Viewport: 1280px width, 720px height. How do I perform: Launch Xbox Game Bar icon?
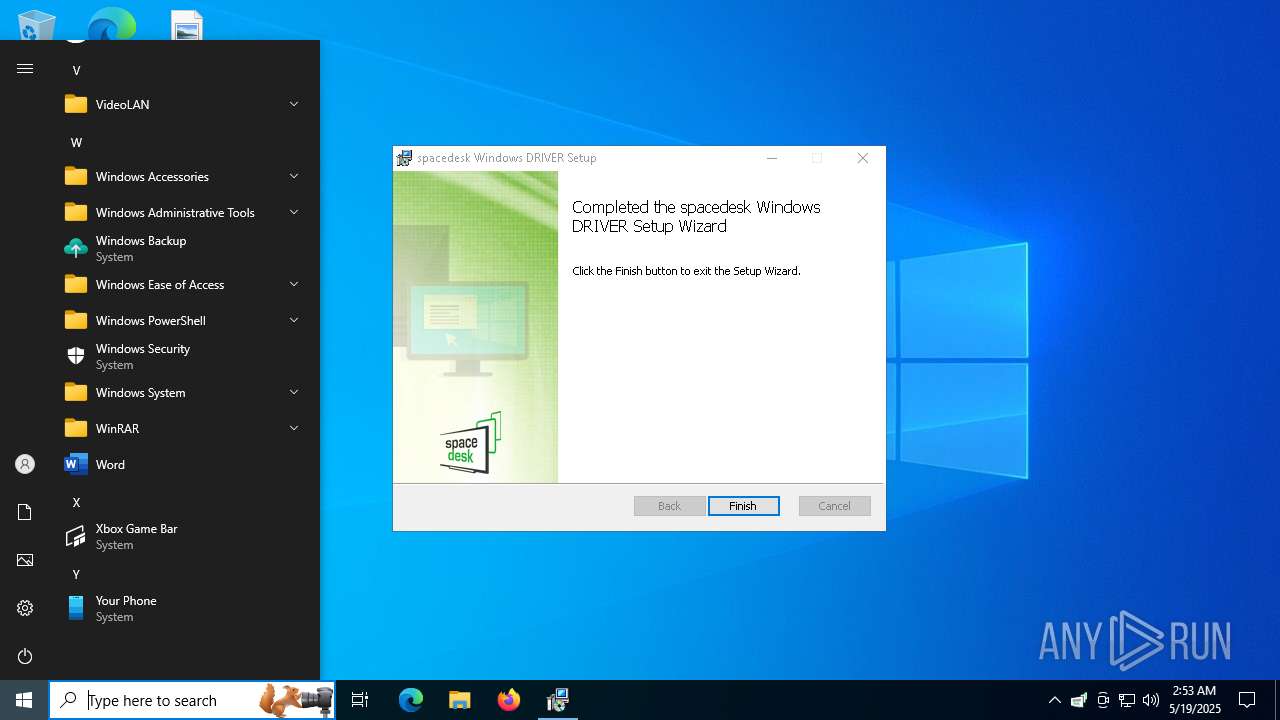76,536
